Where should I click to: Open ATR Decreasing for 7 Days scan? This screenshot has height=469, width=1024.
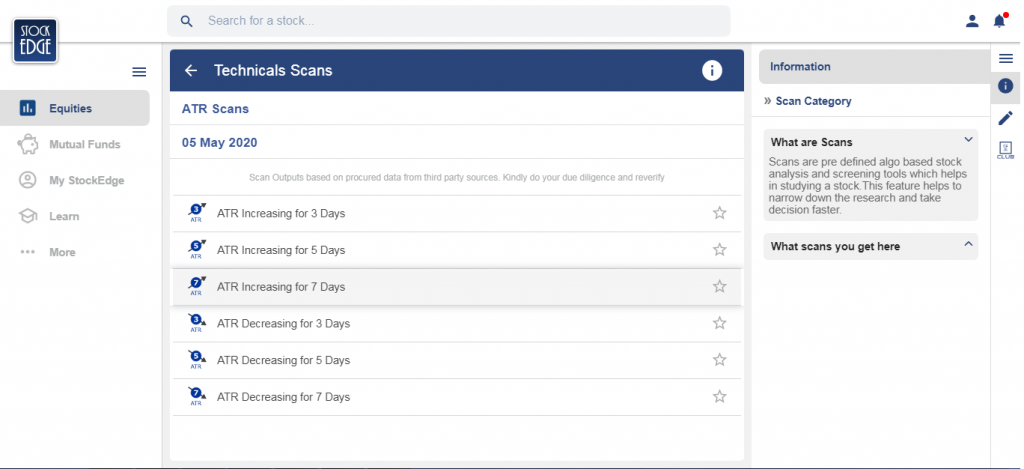[x=456, y=396]
